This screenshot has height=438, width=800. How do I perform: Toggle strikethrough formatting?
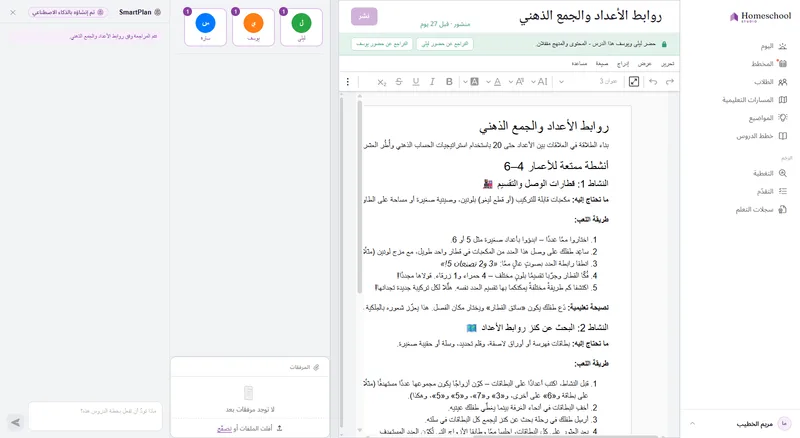pos(399,82)
